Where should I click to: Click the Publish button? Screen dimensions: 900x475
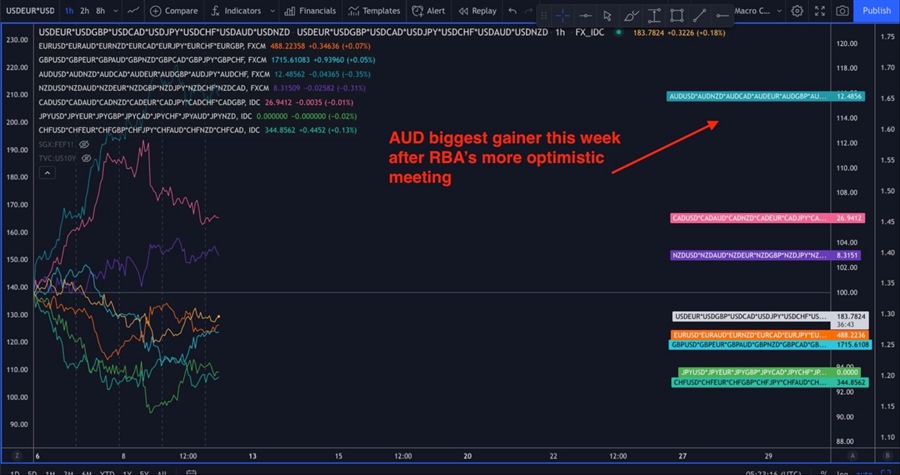coord(876,11)
